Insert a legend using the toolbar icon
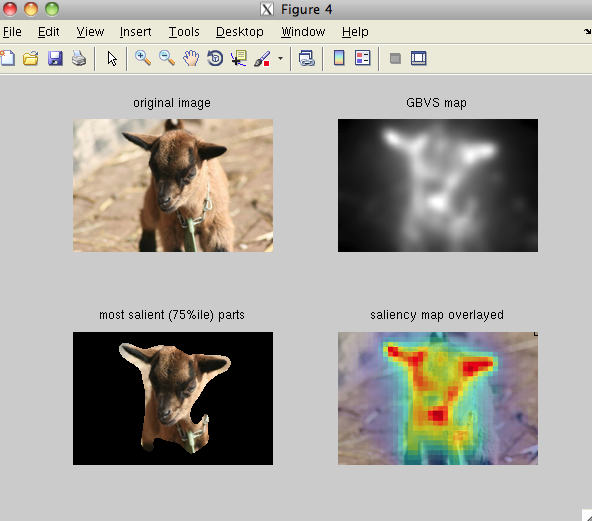Image resolution: width=592 pixels, height=521 pixels. (x=362, y=58)
